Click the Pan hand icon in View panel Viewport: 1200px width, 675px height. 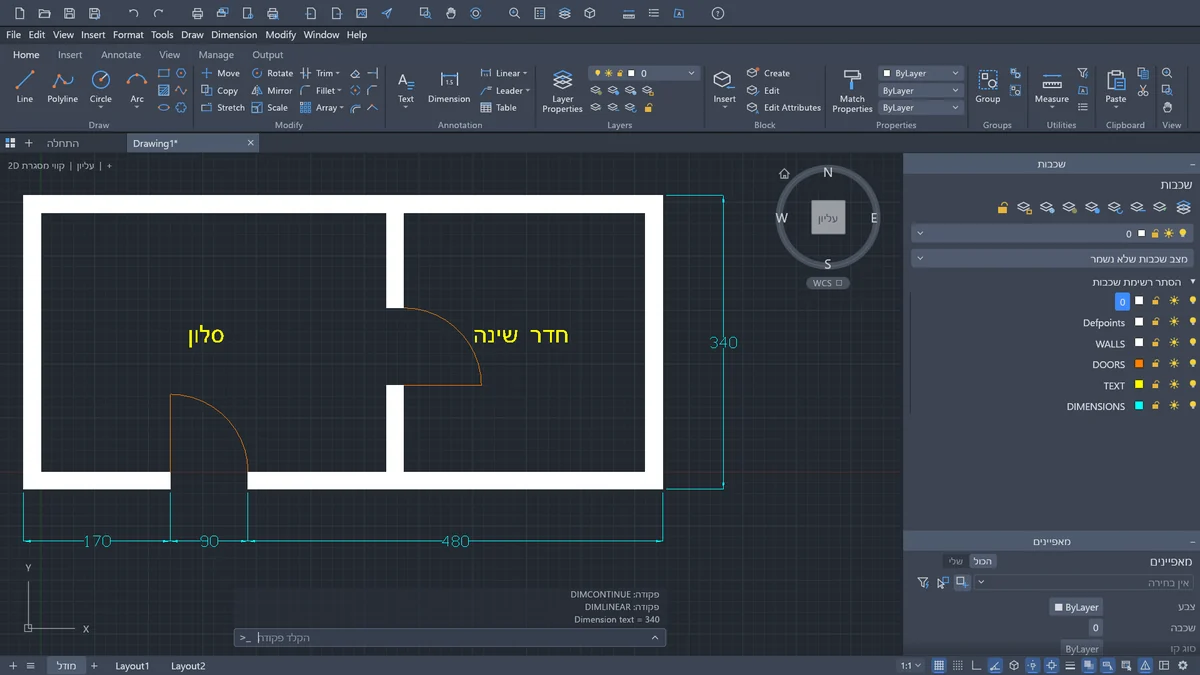point(1167,107)
